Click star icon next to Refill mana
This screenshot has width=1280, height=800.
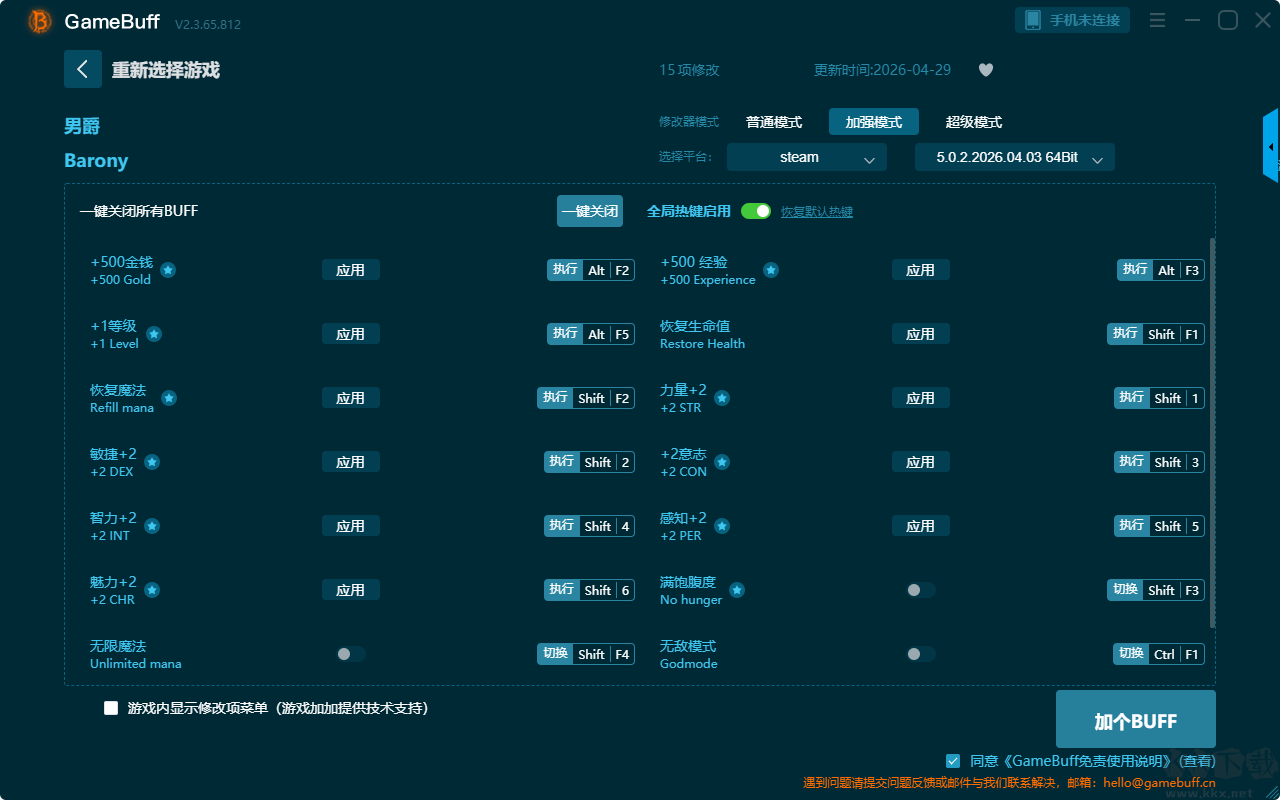pos(169,398)
